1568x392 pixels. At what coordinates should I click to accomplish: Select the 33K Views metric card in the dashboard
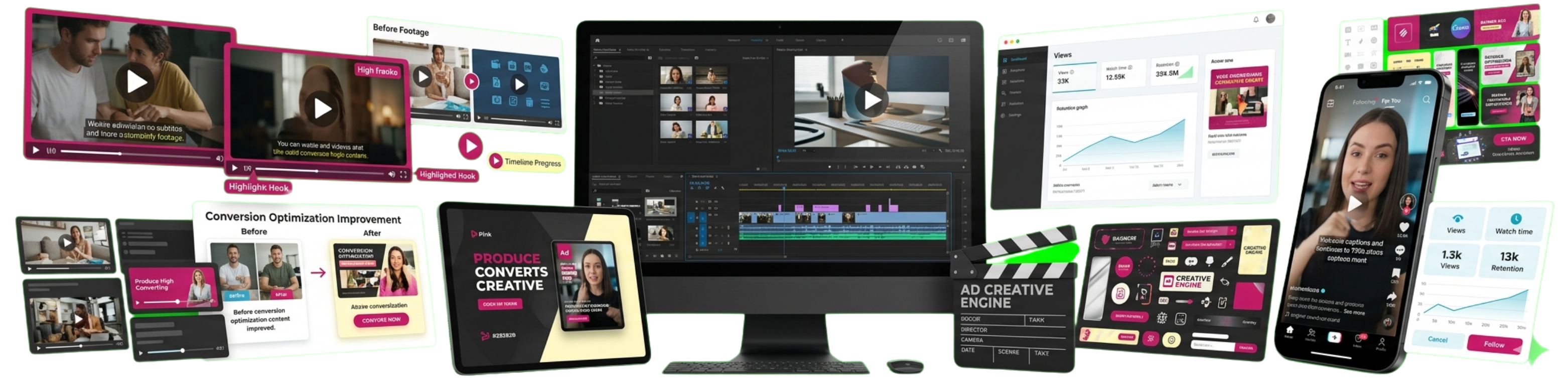point(1073,77)
